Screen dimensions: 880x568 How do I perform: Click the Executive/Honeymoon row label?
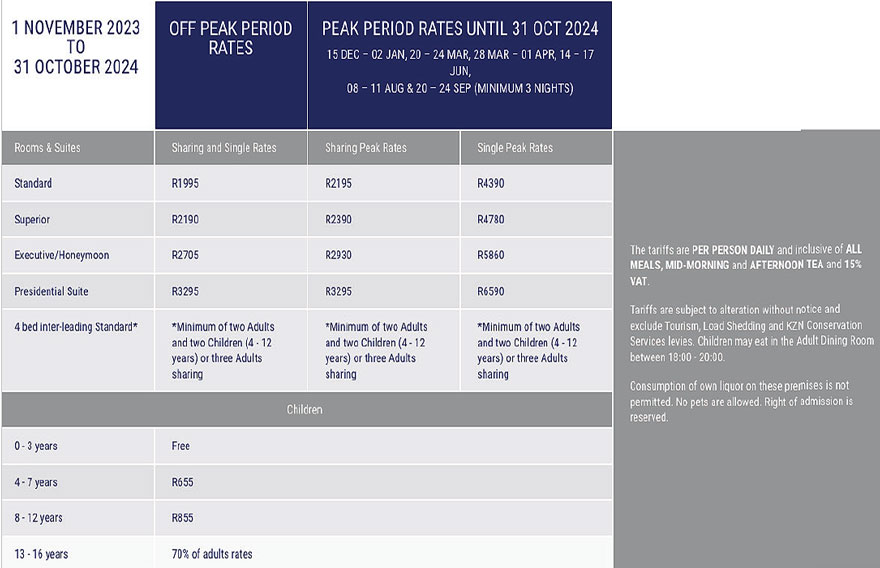(x=61, y=256)
